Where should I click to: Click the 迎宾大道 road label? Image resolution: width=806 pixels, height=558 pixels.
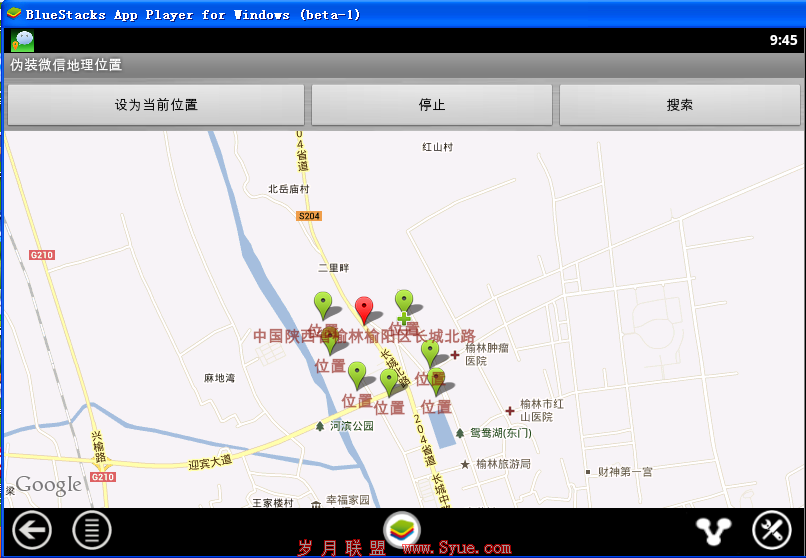click(x=210, y=462)
